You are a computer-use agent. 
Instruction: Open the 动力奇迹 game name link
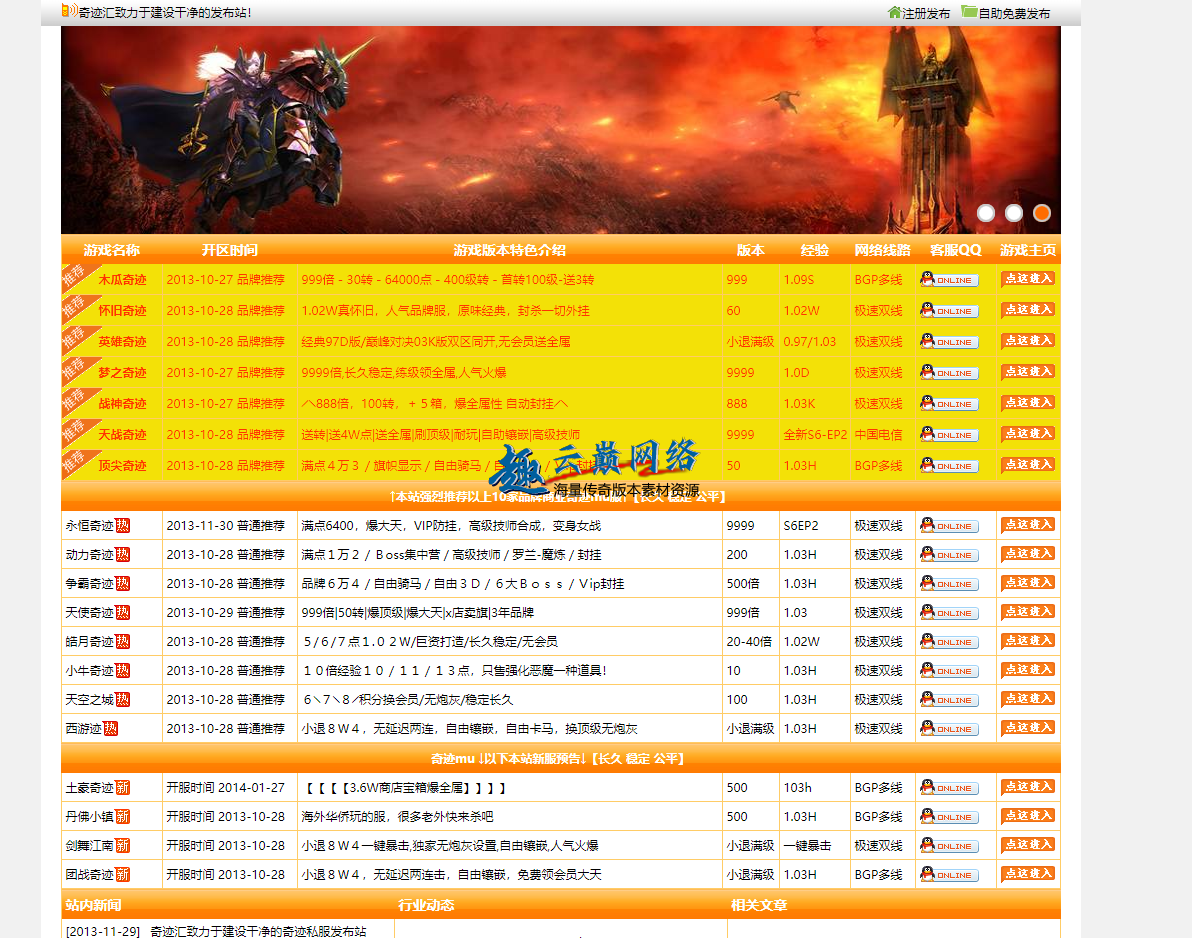[x=90, y=555]
